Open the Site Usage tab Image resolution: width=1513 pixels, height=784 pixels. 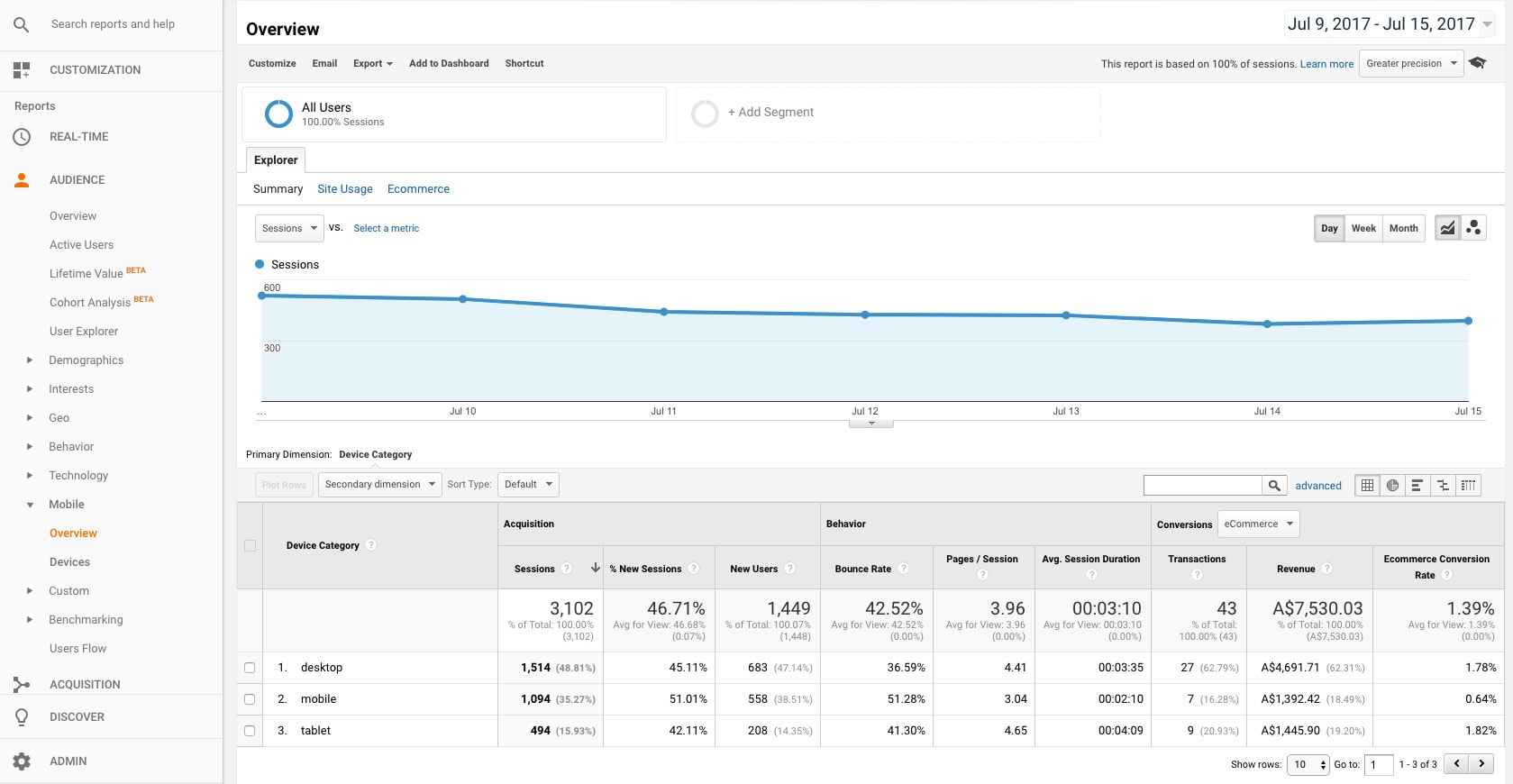(344, 189)
